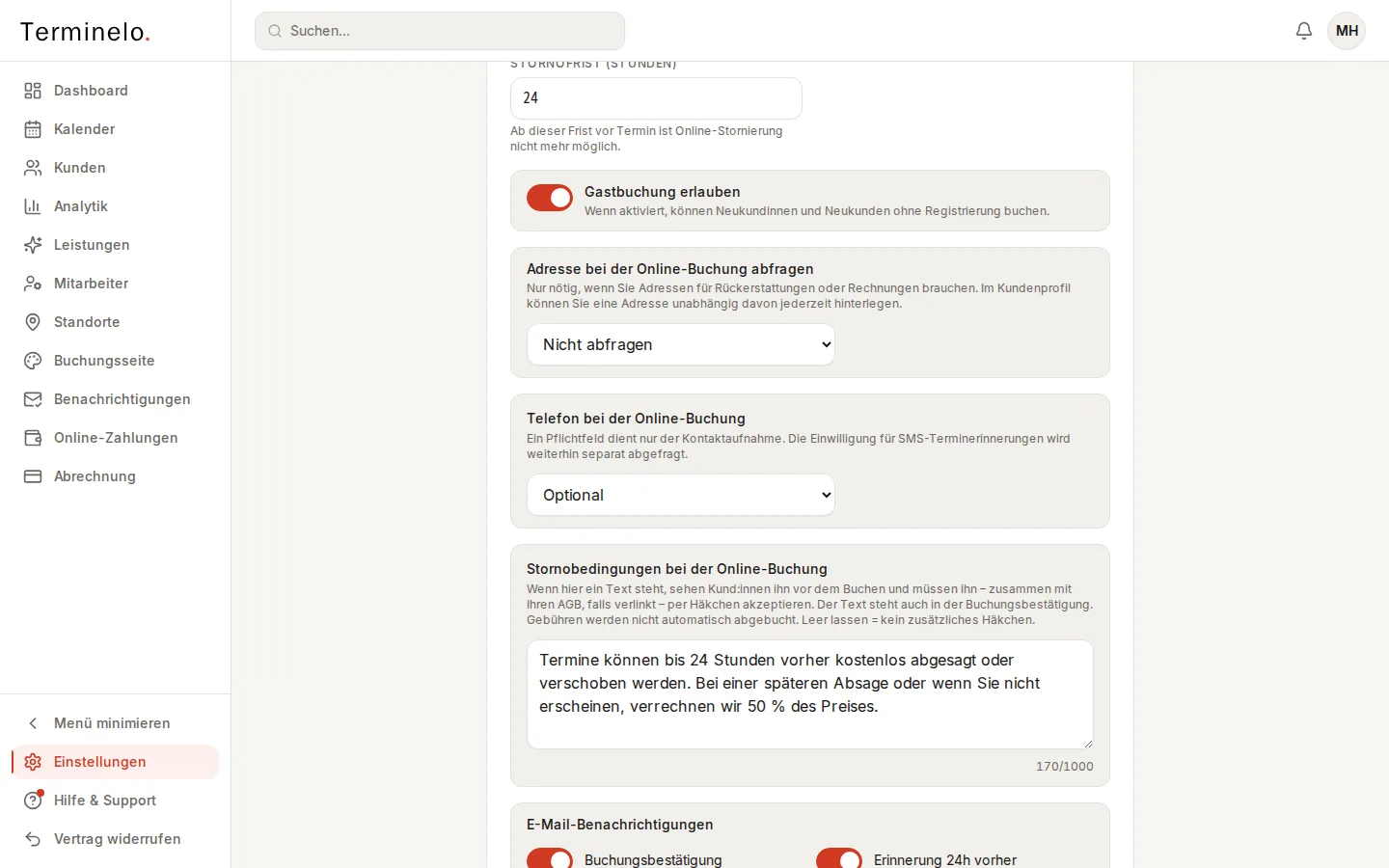
Task: Open the Online-Zahlungen wallet icon
Action: pyautogui.click(x=33, y=438)
